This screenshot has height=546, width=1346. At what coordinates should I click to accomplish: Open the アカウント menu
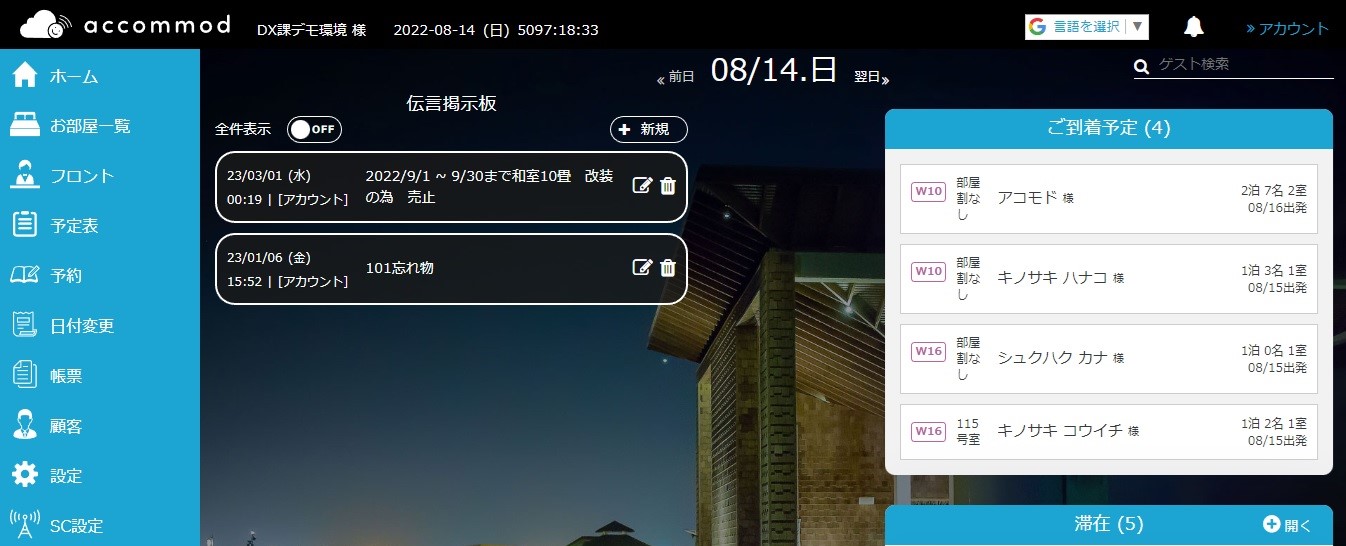pyautogui.click(x=1288, y=28)
